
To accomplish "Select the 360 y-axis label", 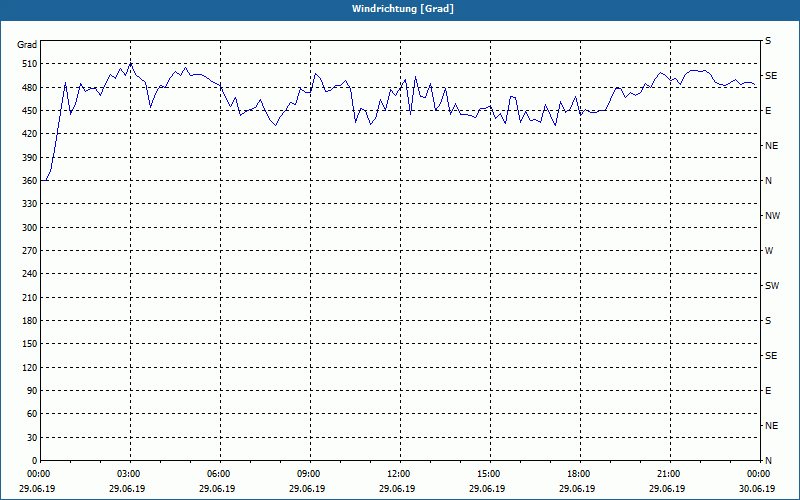I will 30,181.
